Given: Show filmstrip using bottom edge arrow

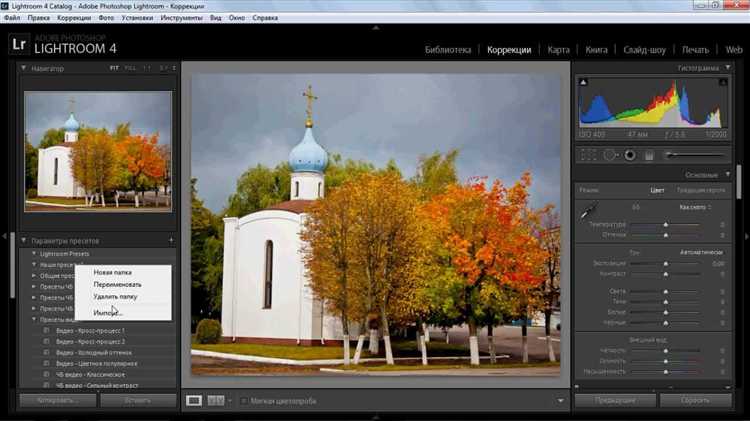Looking at the screenshot, I should pos(375,418).
